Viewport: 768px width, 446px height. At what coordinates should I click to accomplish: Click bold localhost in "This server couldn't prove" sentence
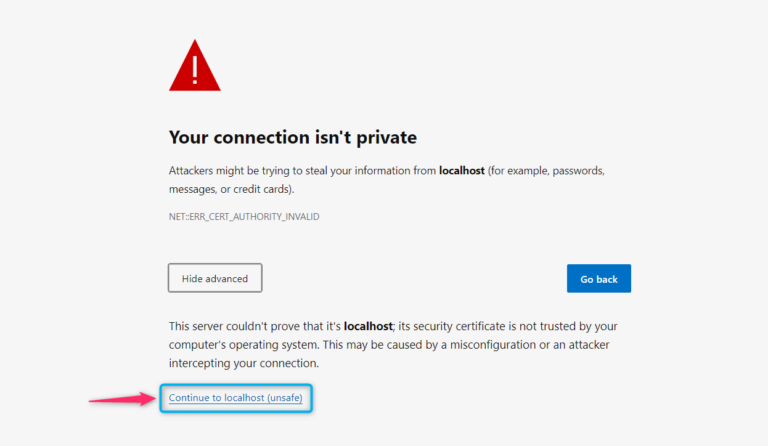click(366, 326)
